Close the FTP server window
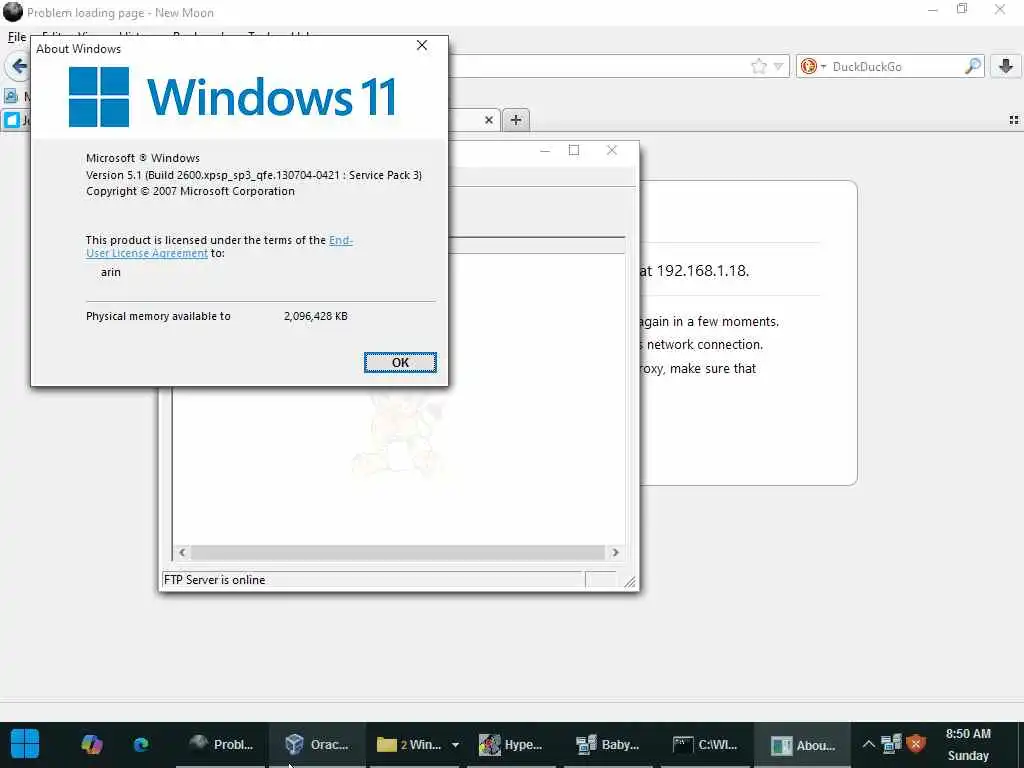Screen dimensions: 1024x768 (x=611, y=151)
